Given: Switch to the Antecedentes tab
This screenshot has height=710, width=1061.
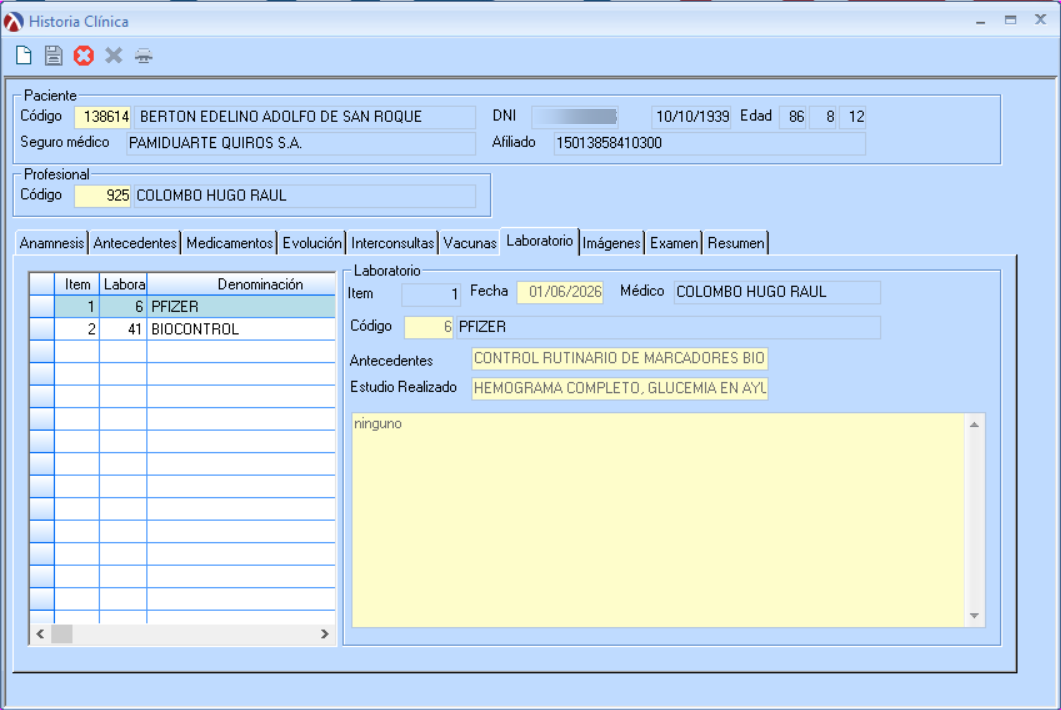Looking at the screenshot, I should 135,243.
